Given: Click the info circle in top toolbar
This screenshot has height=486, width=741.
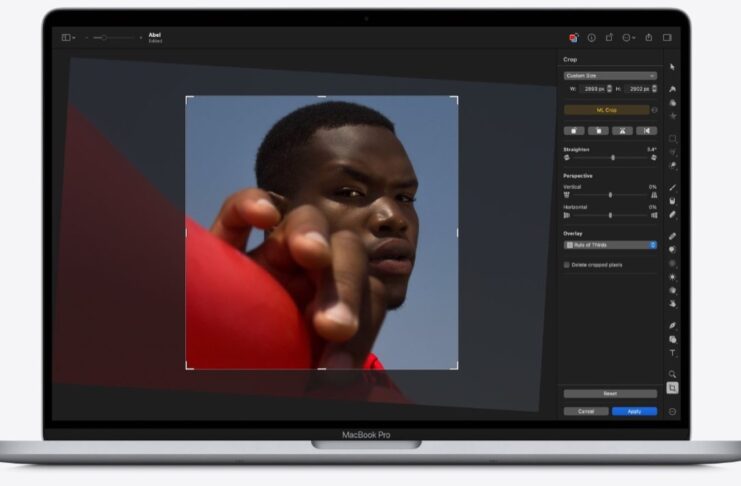Looking at the screenshot, I should pyautogui.click(x=592, y=38).
